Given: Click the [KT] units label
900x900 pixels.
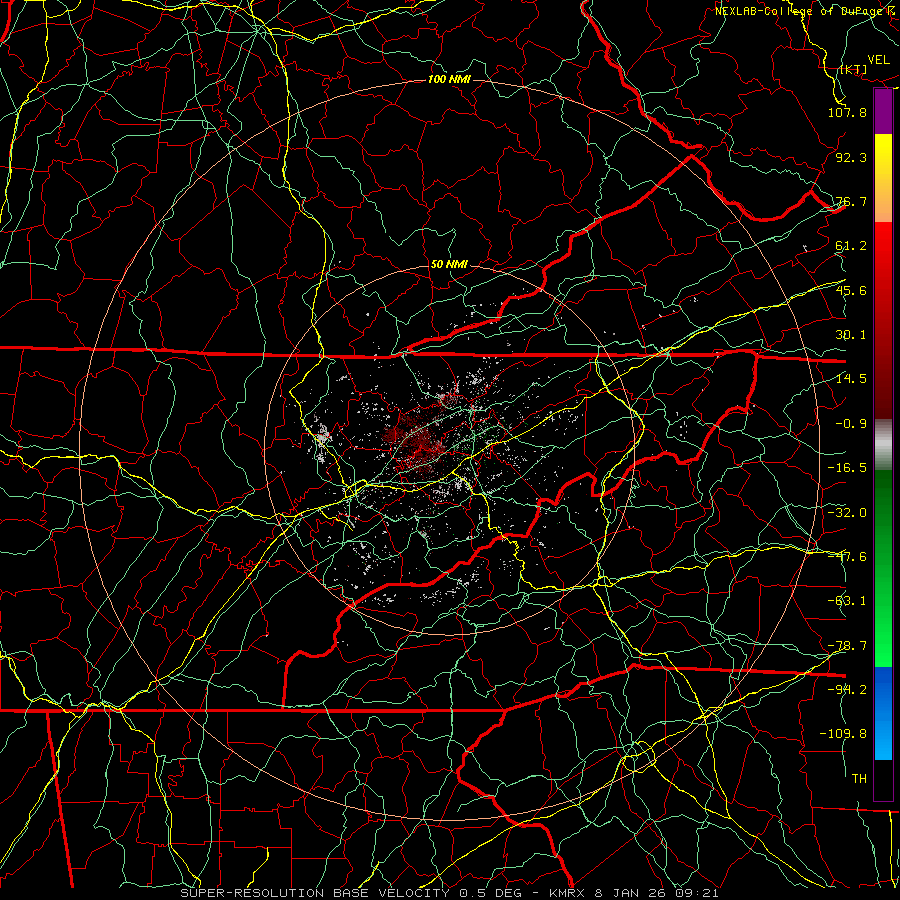Looking at the screenshot, I should (x=853, y=69).
